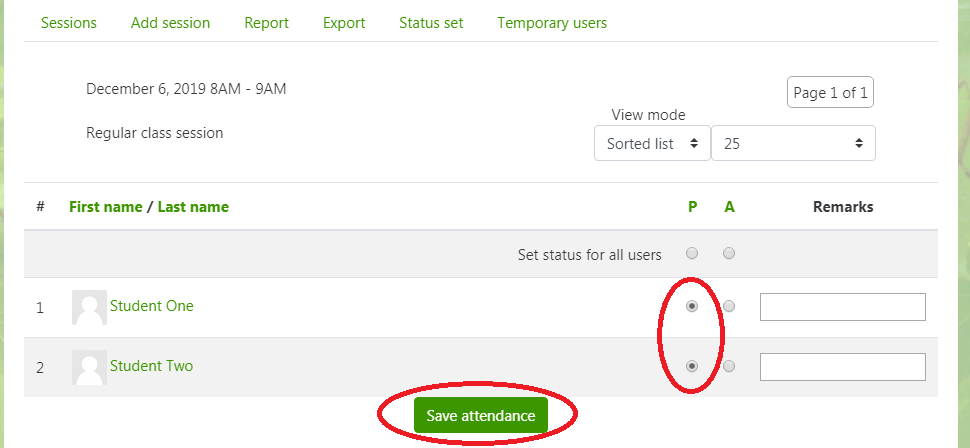This screenshot has height=448, width=970.
Task: Select the Status set tab
Action: tap(431, 23)
